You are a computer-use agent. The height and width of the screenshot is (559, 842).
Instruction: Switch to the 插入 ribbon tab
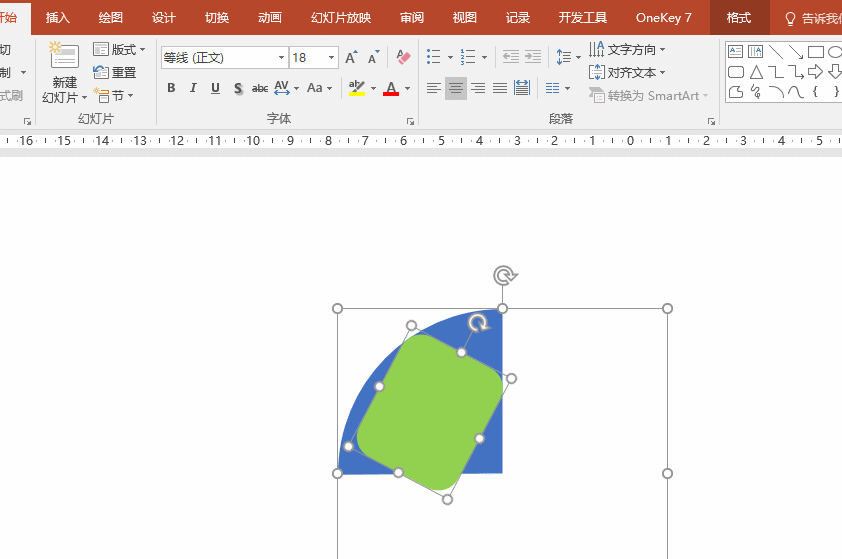click(x=58, y=18)
